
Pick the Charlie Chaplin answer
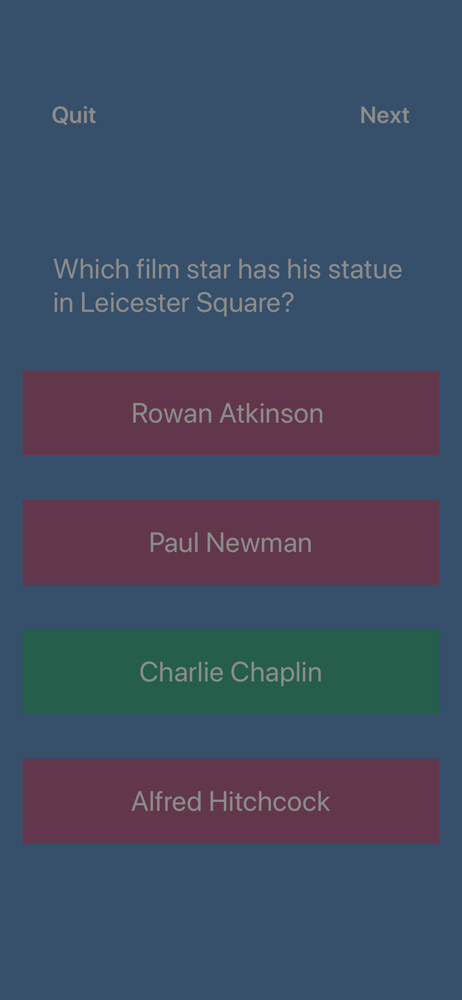[231, 672]
